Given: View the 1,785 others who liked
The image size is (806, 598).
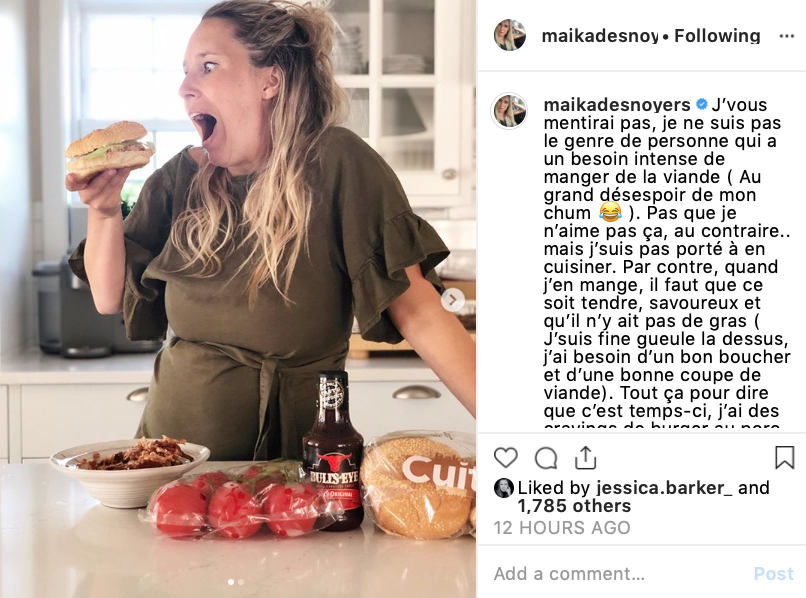Looking at the screenshot, I should pyautogui.click(x=574, y=506).
